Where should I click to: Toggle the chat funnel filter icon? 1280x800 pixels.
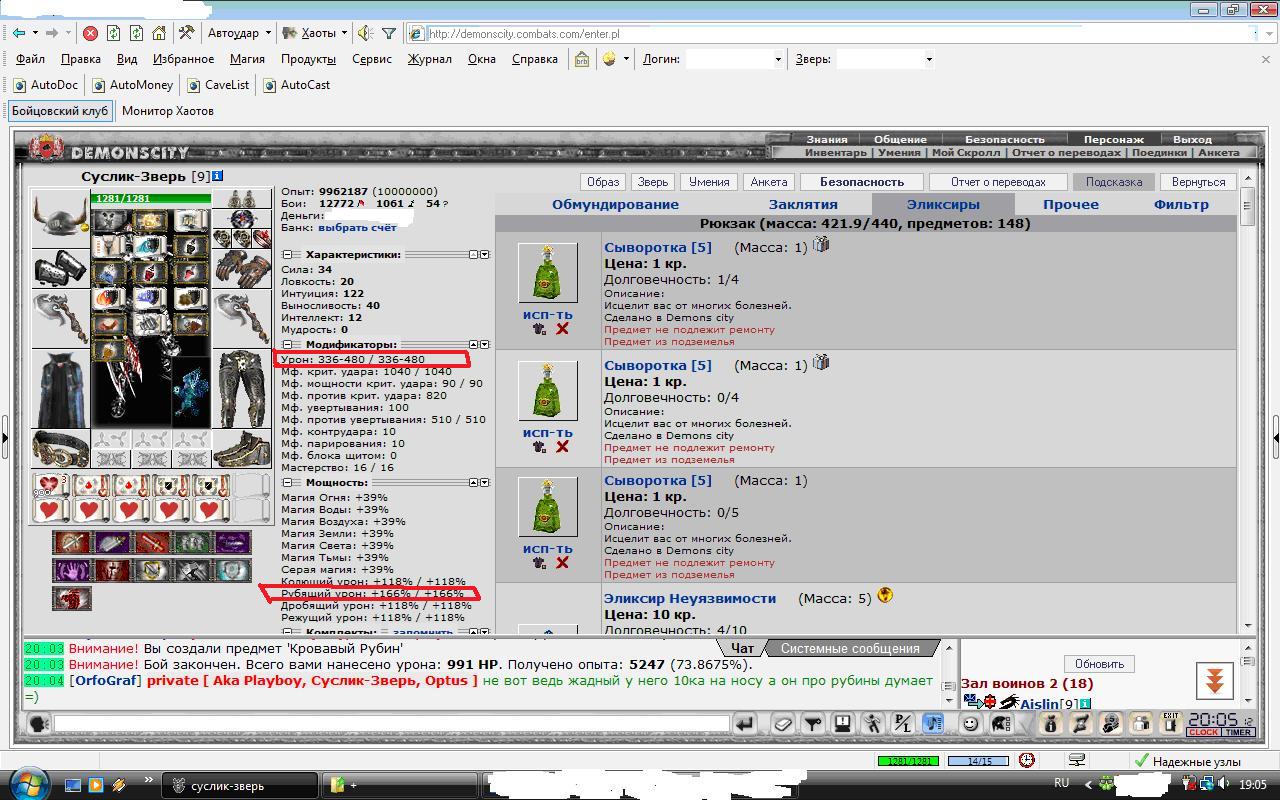[813, 723]
